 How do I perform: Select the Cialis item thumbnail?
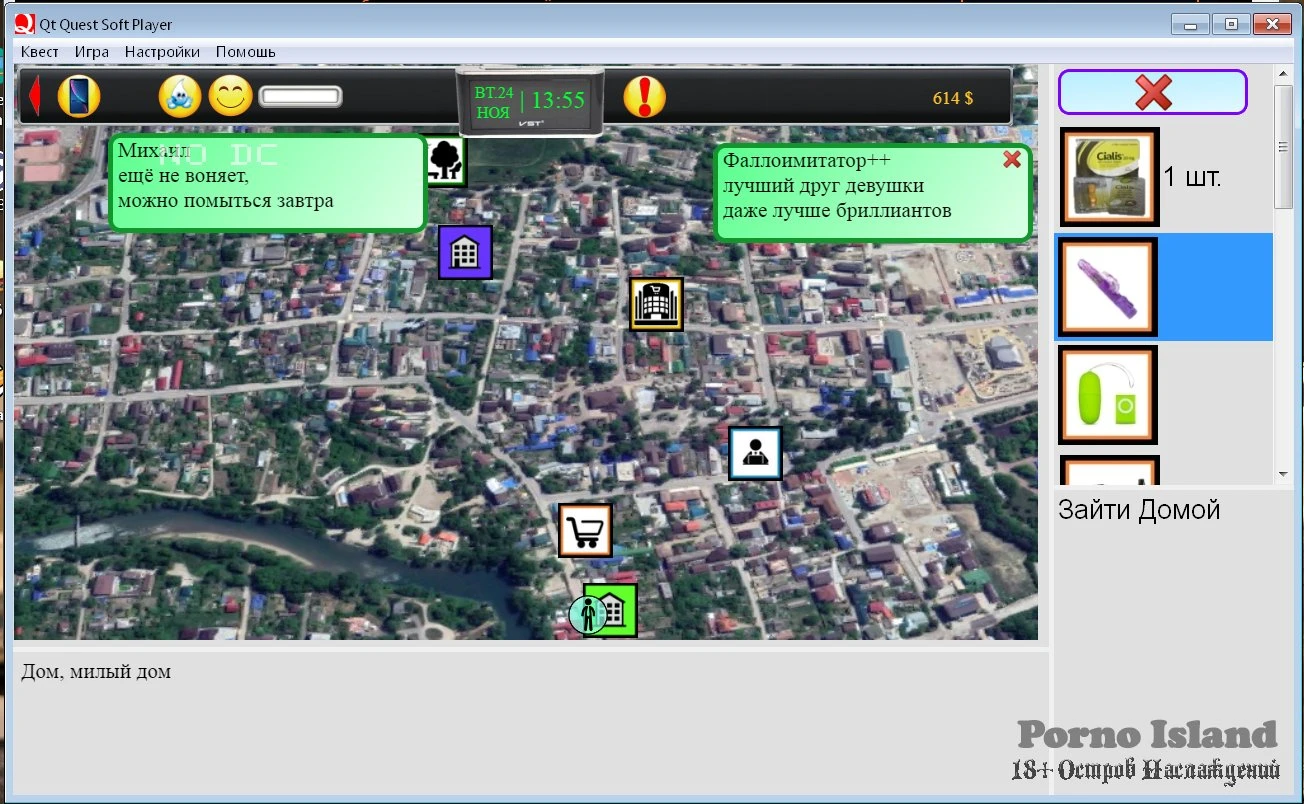tap(1109, 177)
